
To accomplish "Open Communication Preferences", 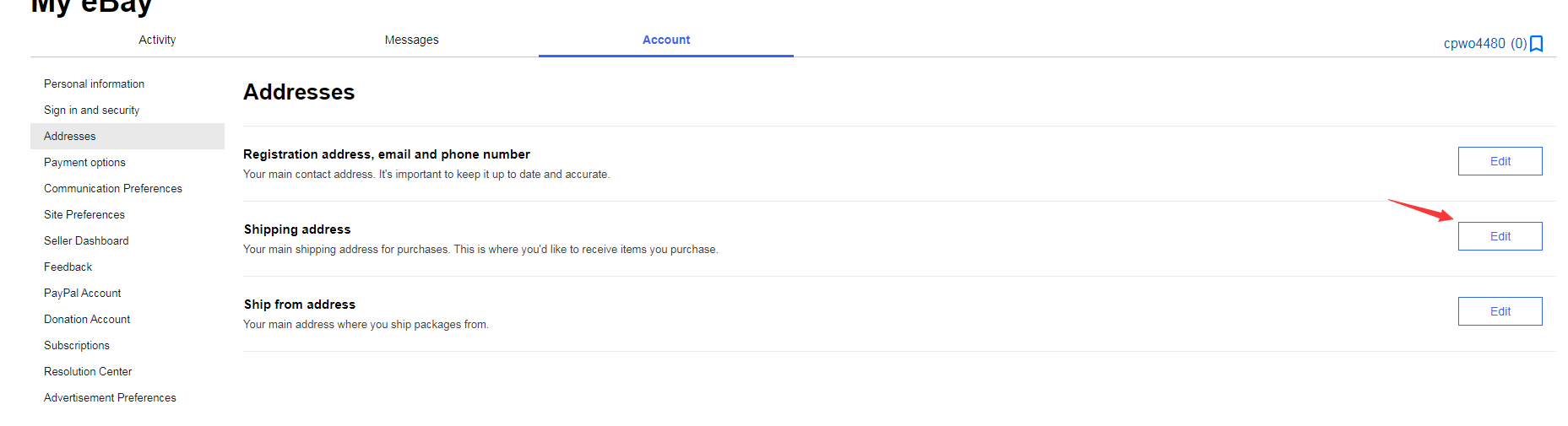I will point(113,188).
